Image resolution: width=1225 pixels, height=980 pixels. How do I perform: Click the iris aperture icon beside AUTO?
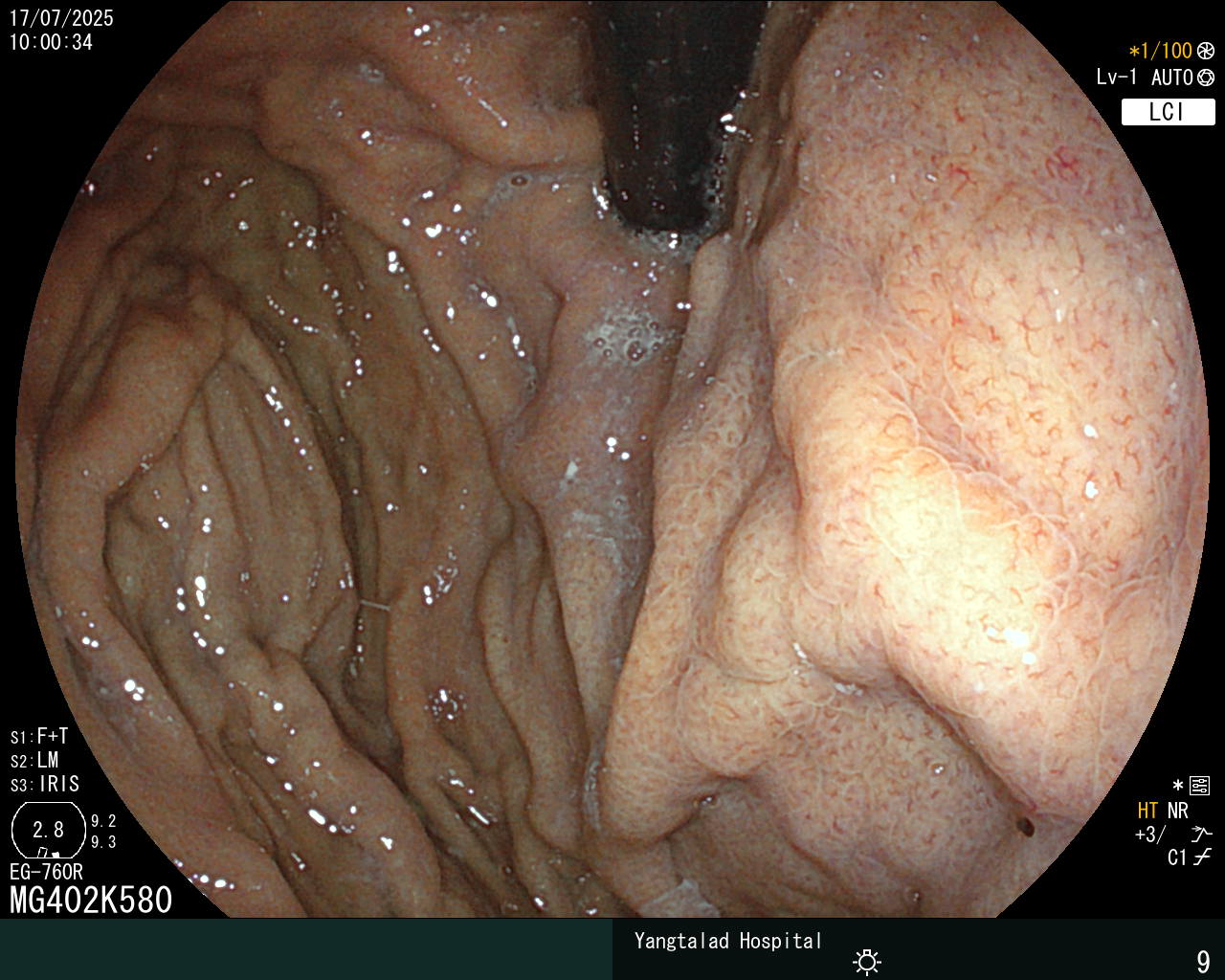[1206, 78]
